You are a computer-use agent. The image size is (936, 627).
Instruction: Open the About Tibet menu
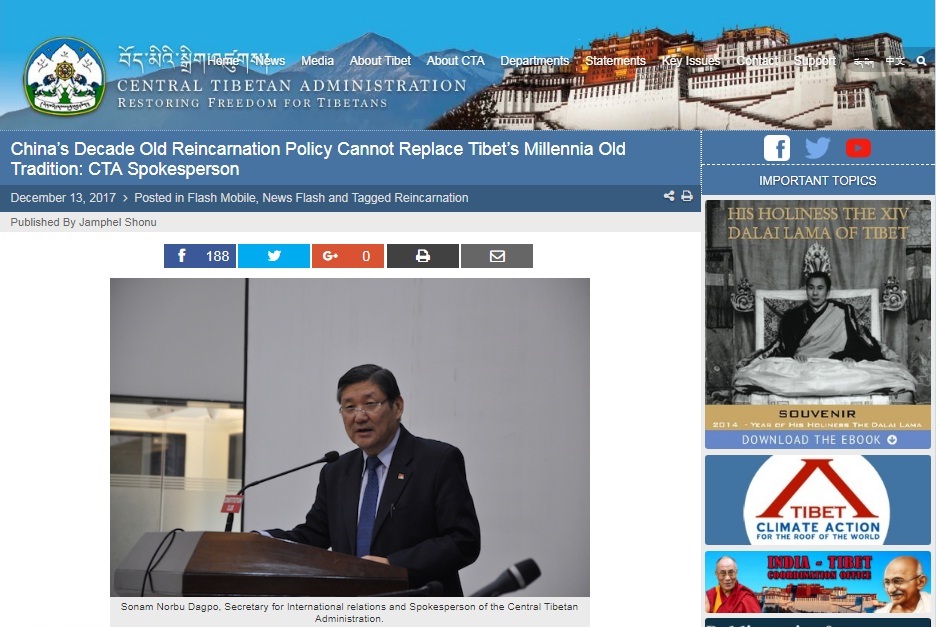pyautogui.click(x=380, y=61)
